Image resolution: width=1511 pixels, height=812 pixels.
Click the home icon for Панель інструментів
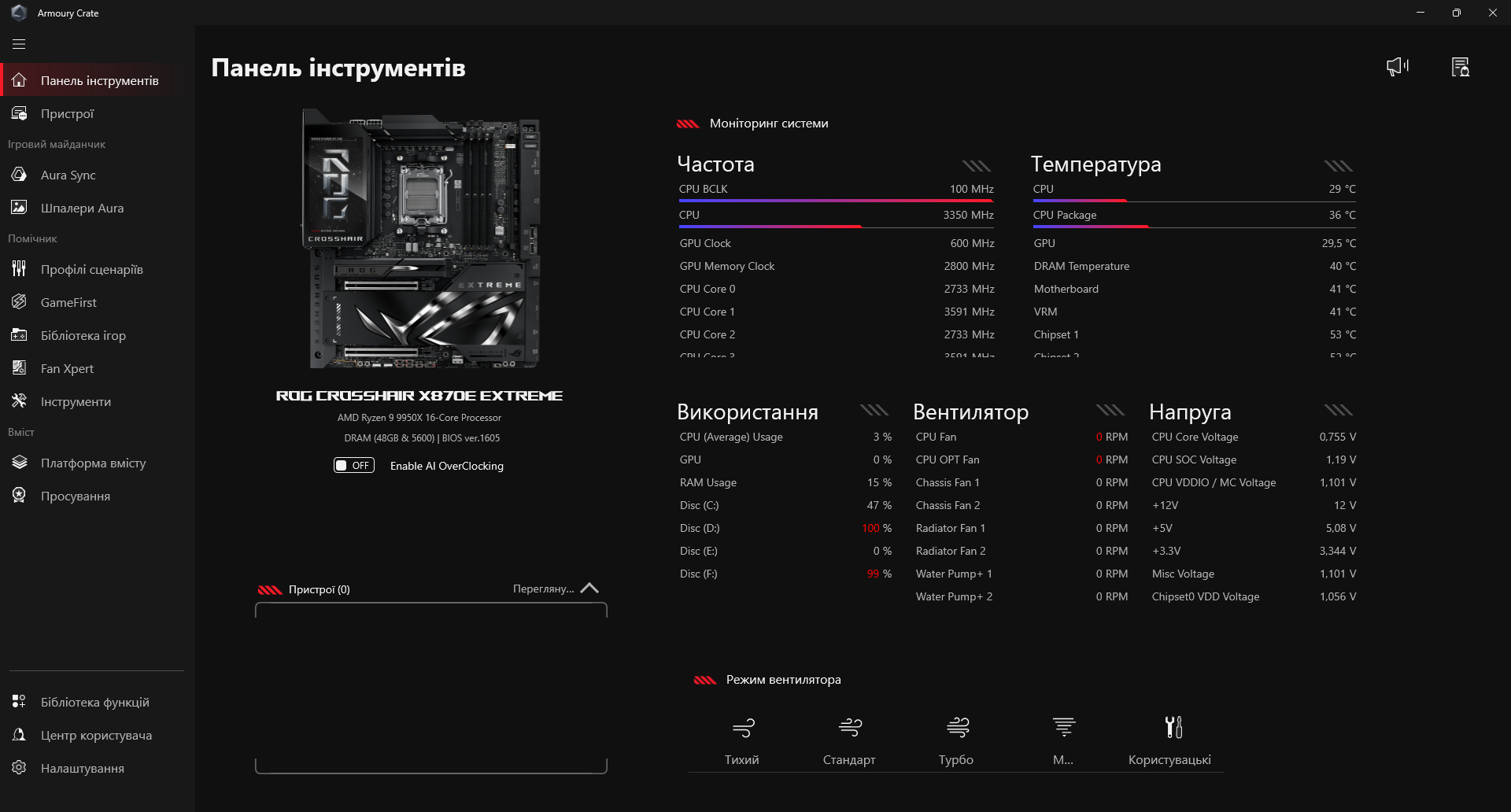tap(20, 80)
